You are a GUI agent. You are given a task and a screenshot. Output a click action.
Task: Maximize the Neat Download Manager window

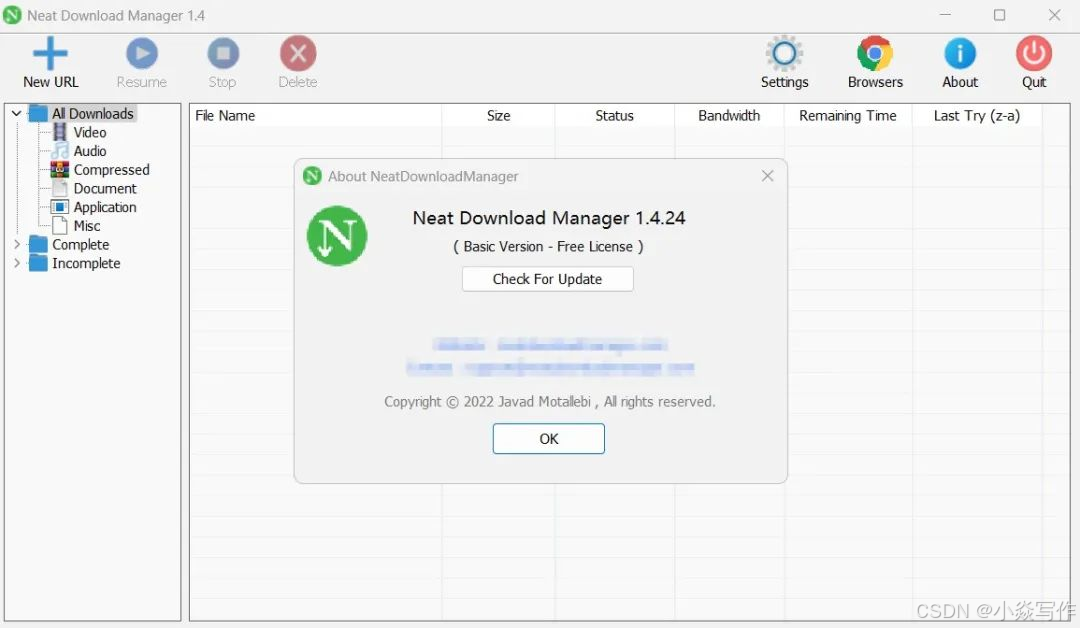pos(999,14)
